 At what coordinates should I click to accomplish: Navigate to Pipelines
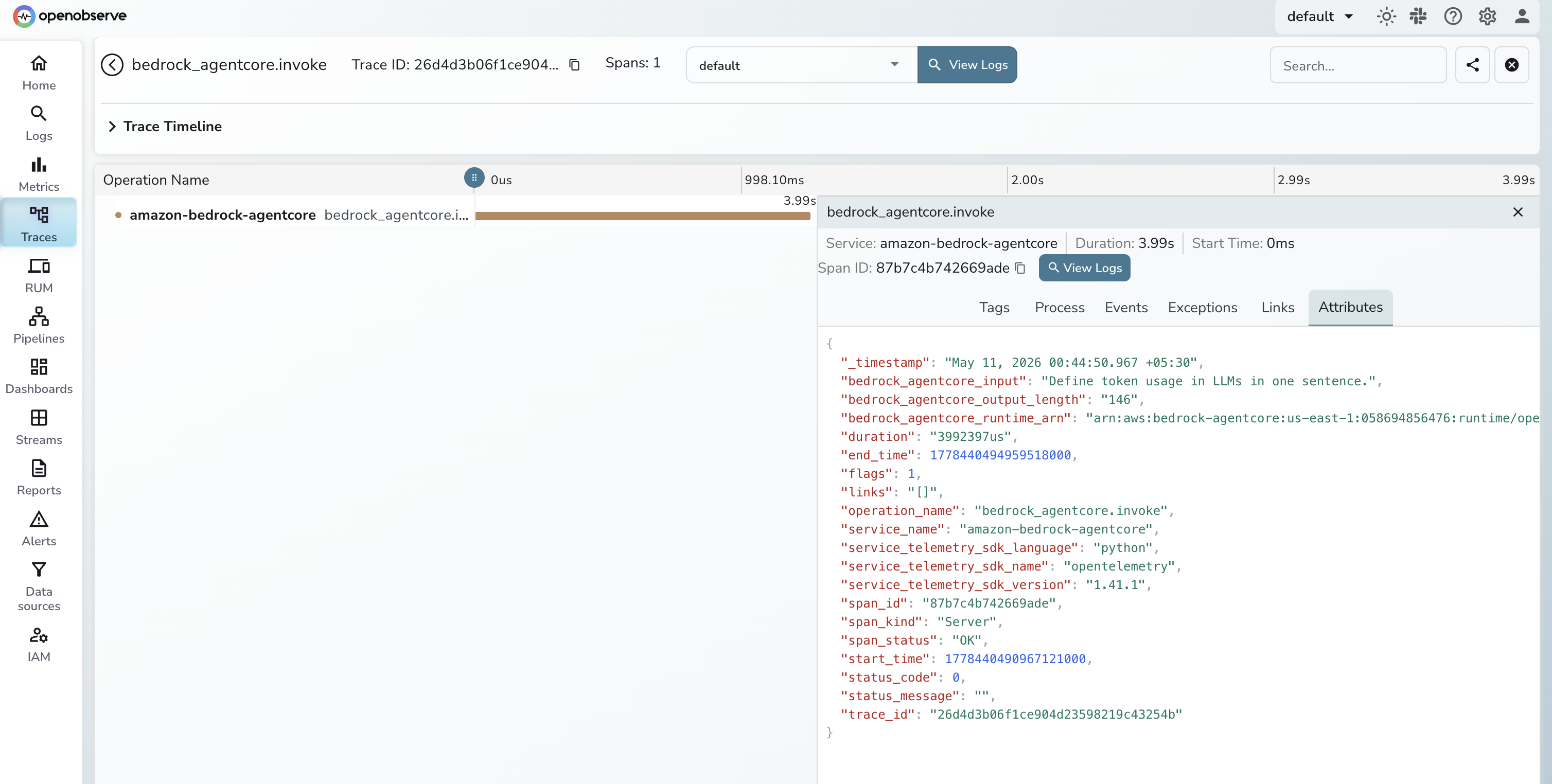click(39, 326)
